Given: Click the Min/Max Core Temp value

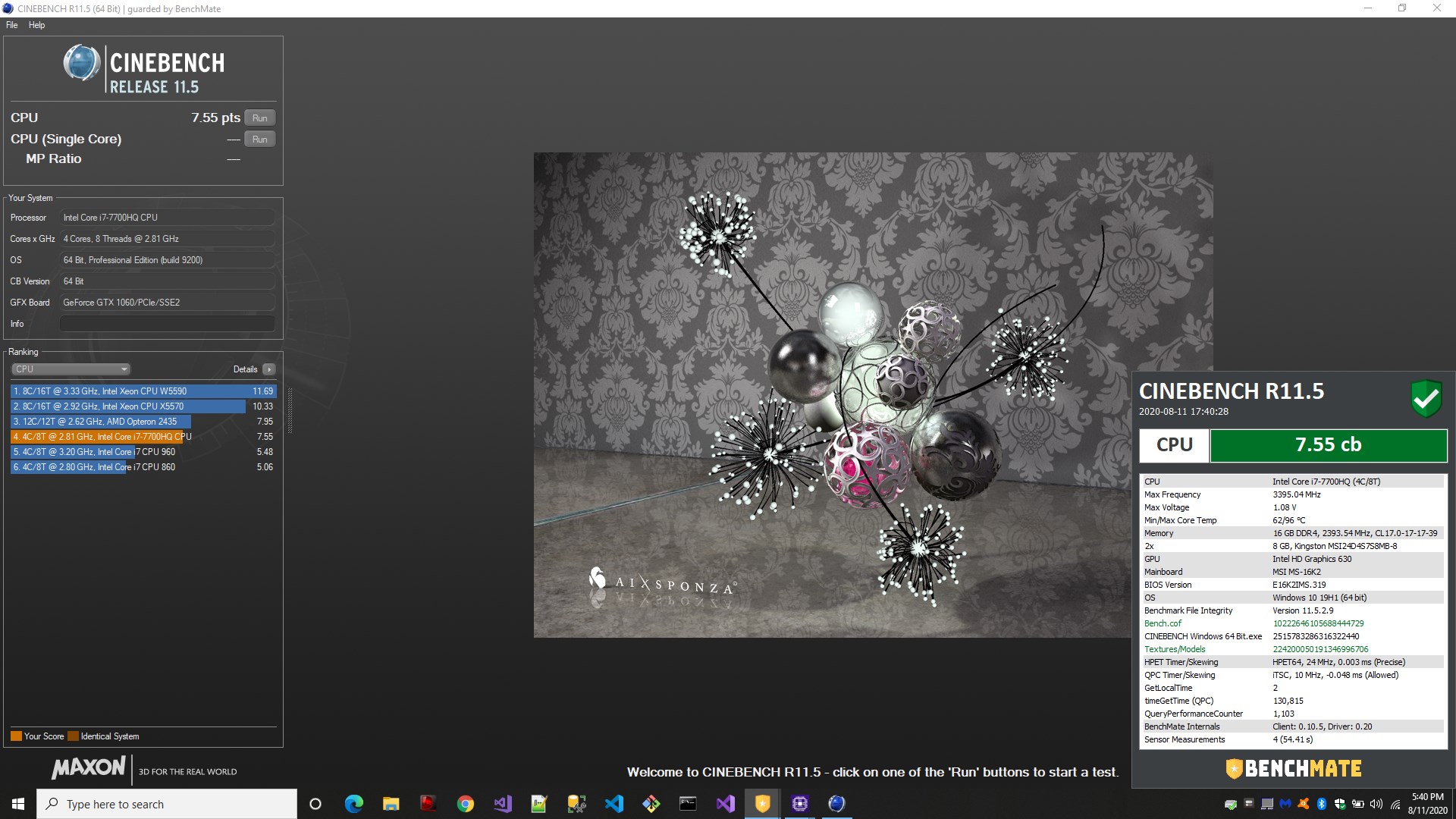Looking at the screenshot, I should pyautogui.click(x=1289, y=520).
